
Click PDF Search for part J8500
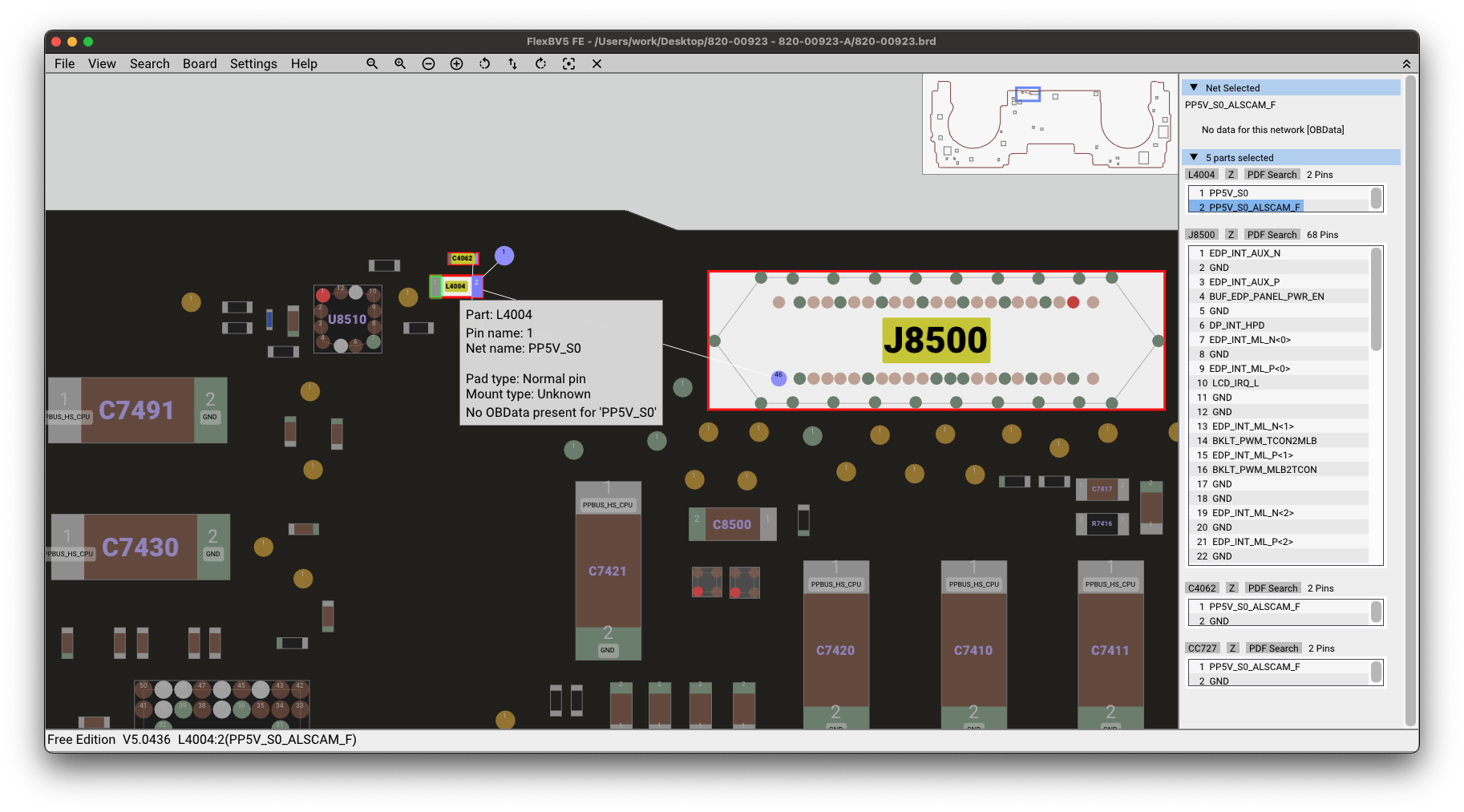pyautogui.click(x=1272, y=234)
